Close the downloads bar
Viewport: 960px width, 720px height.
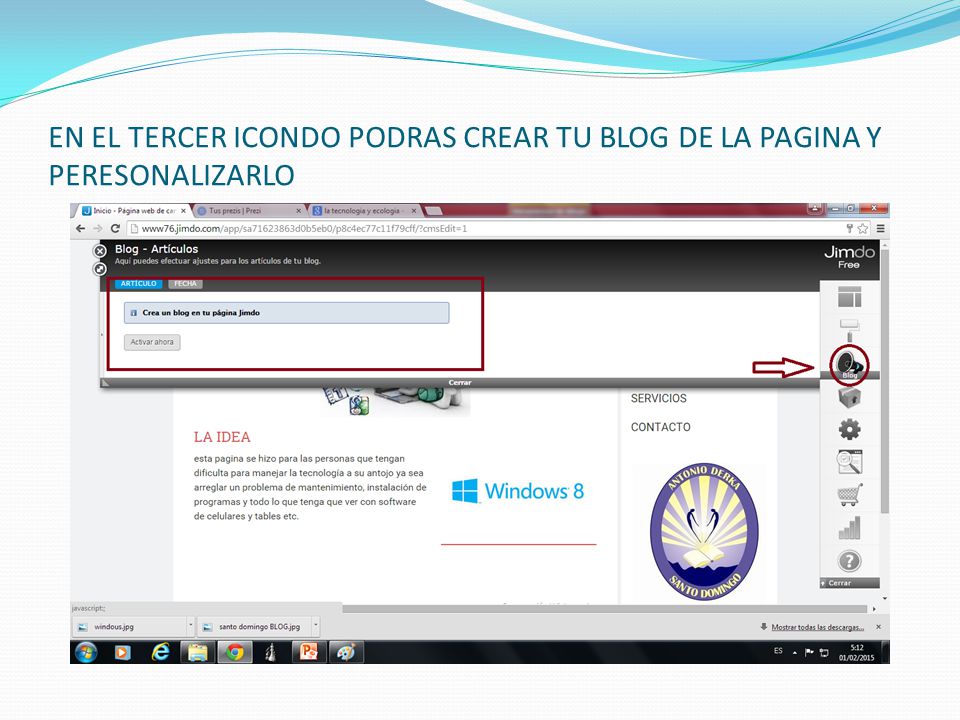879,627
